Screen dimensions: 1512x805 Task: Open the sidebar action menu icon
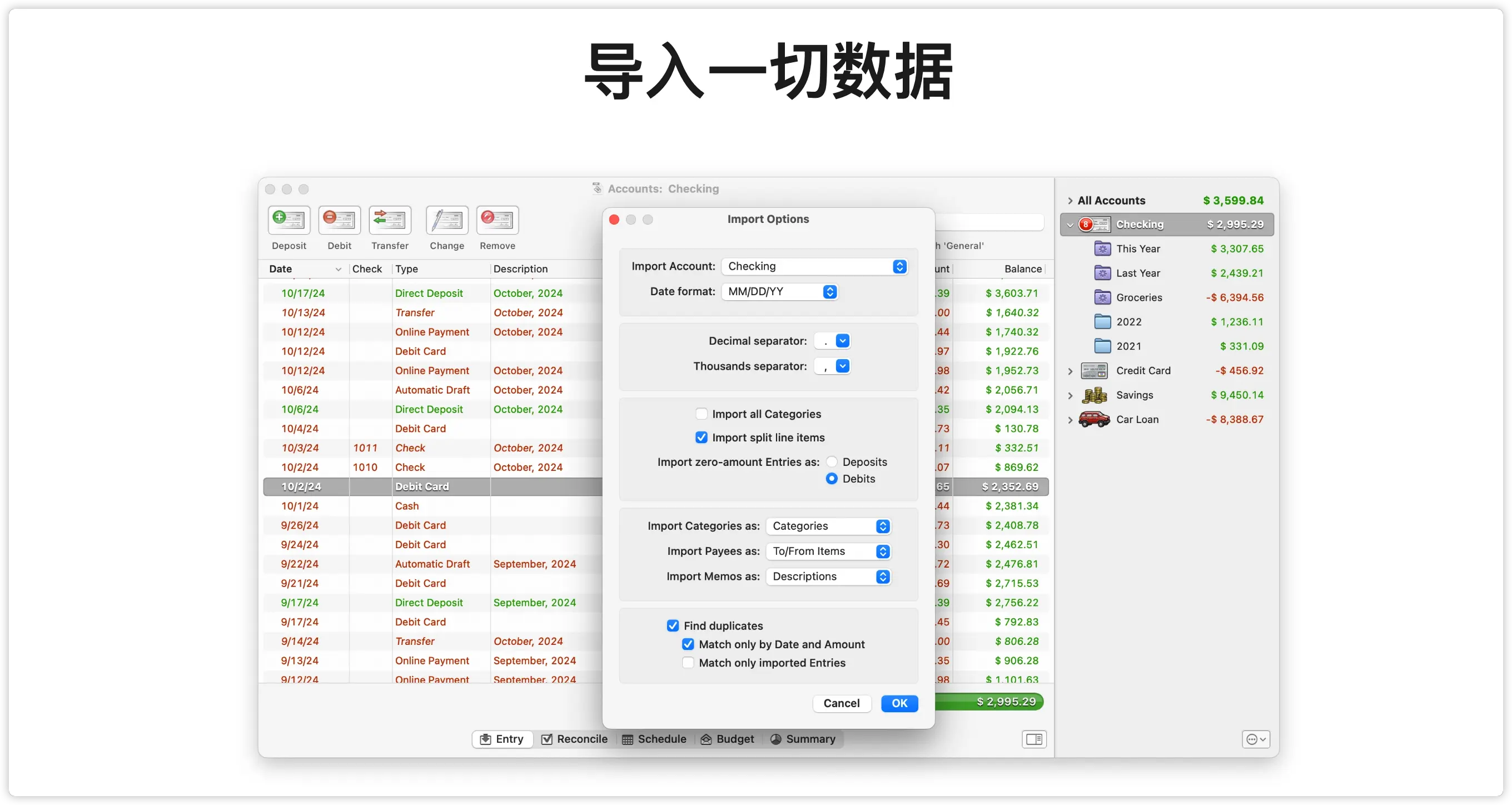coord(1256,739)
